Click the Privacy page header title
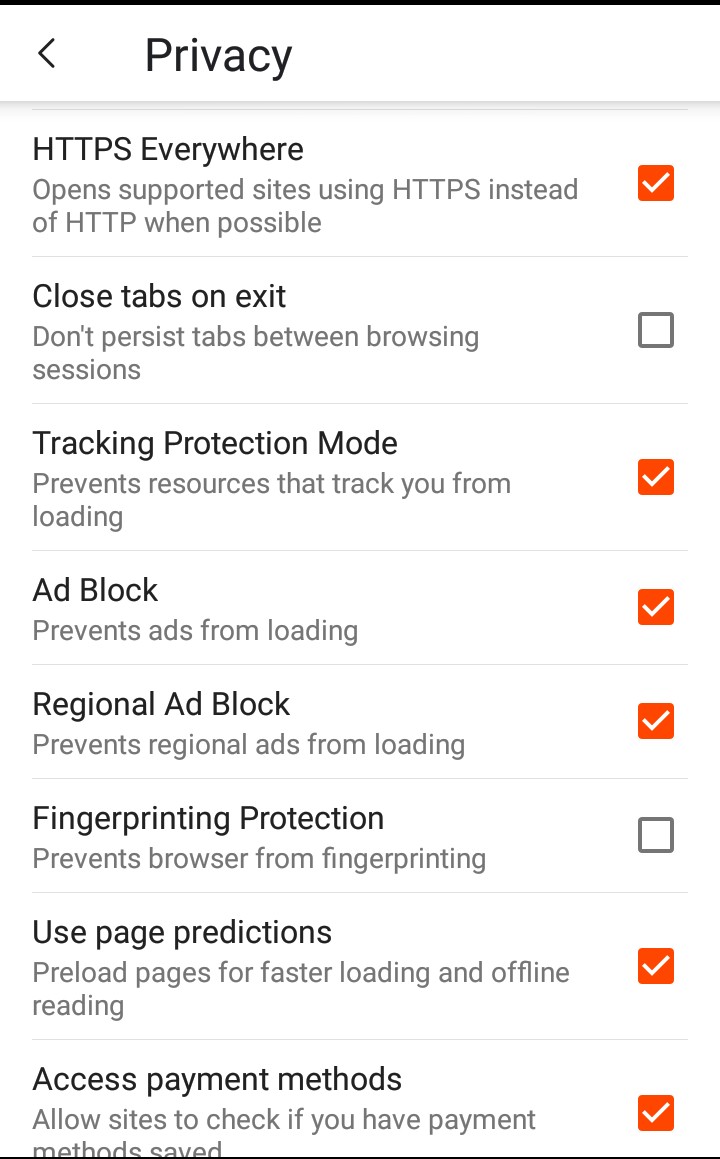 click(218, 55)
